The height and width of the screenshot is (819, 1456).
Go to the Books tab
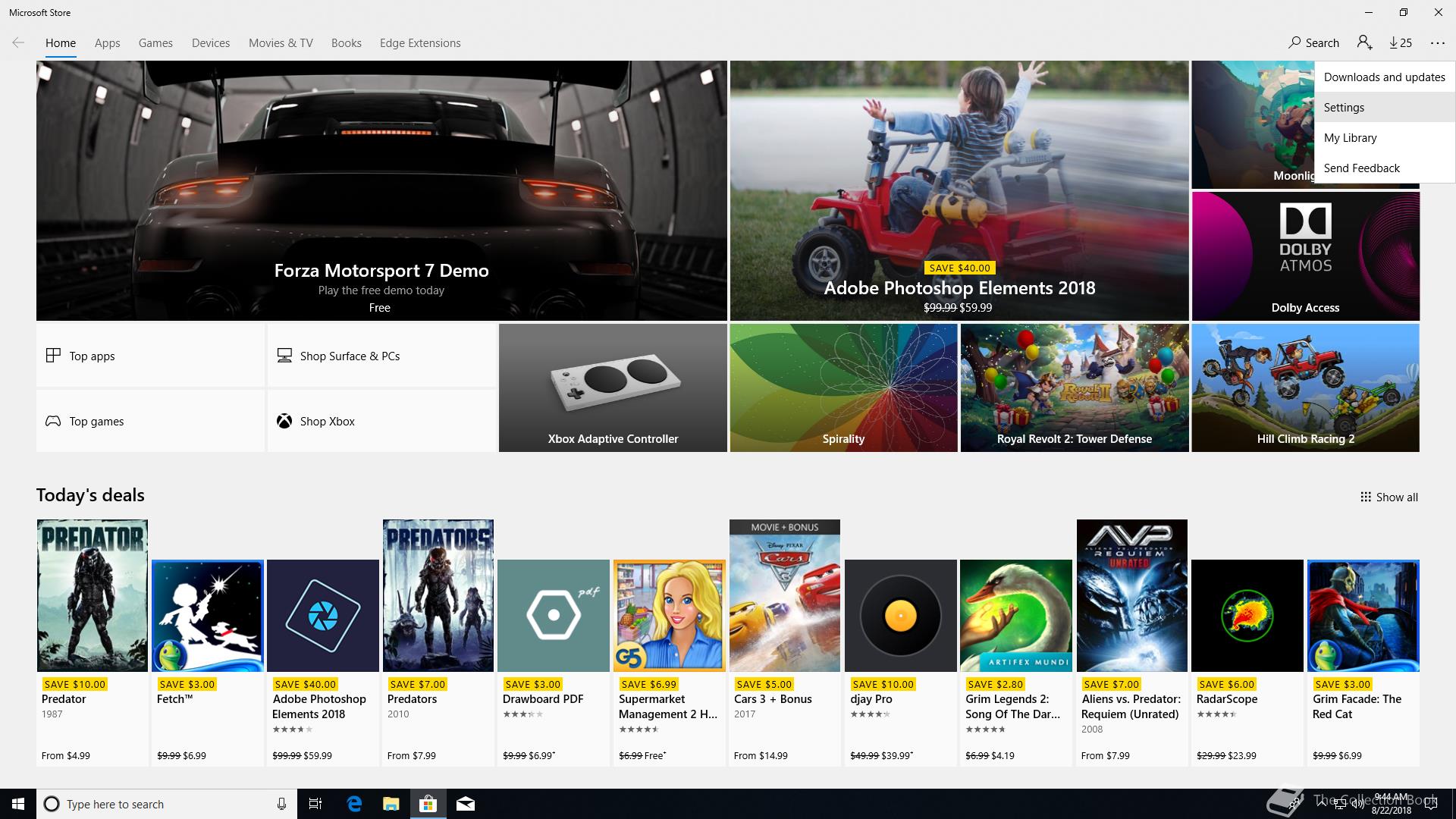(x=346, y=43)
